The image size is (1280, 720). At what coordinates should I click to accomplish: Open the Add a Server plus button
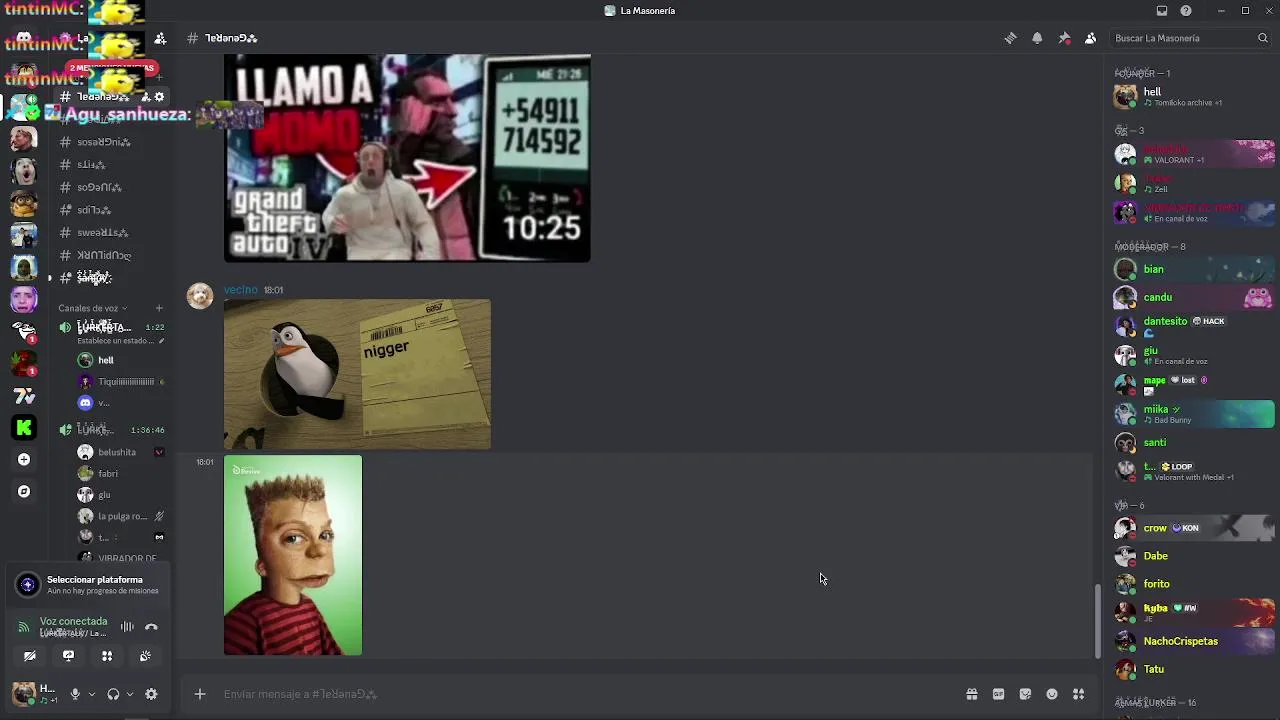tap(24, 459)
